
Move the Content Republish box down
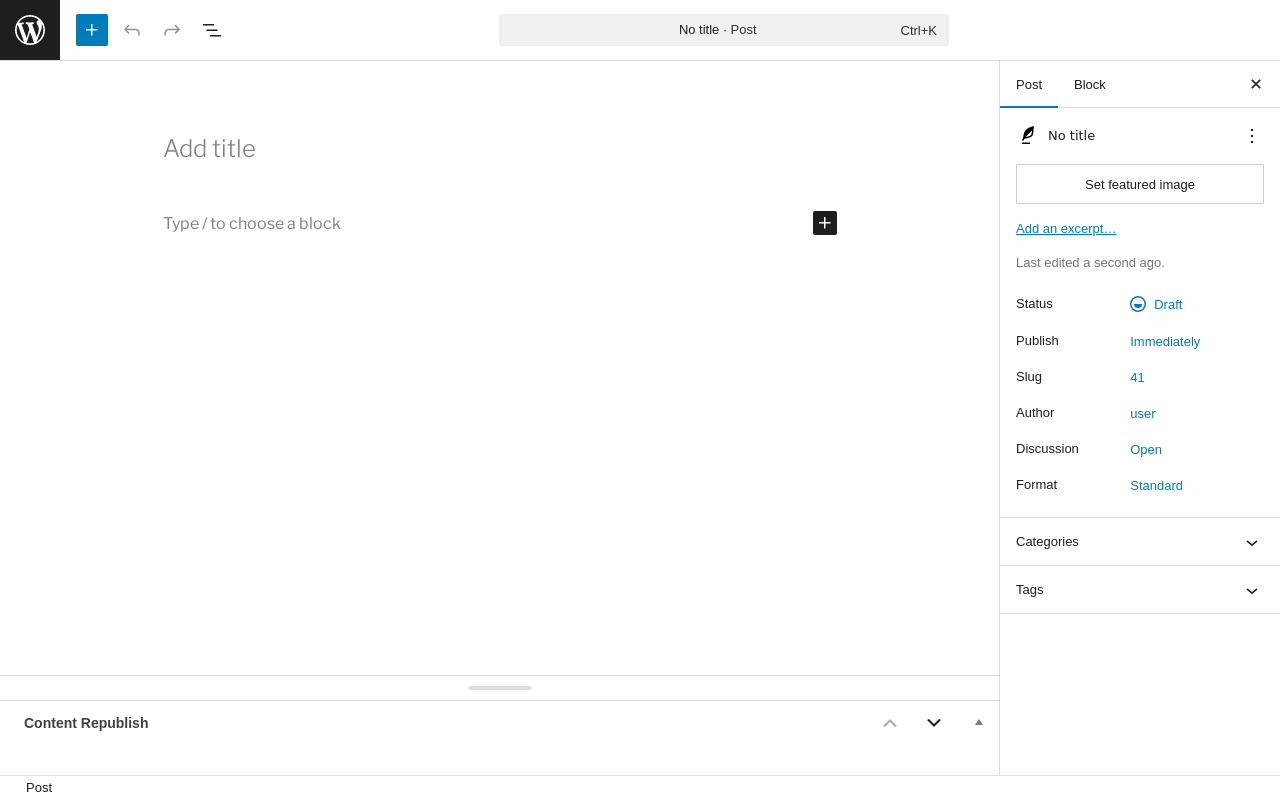click(x=934, y=723)
